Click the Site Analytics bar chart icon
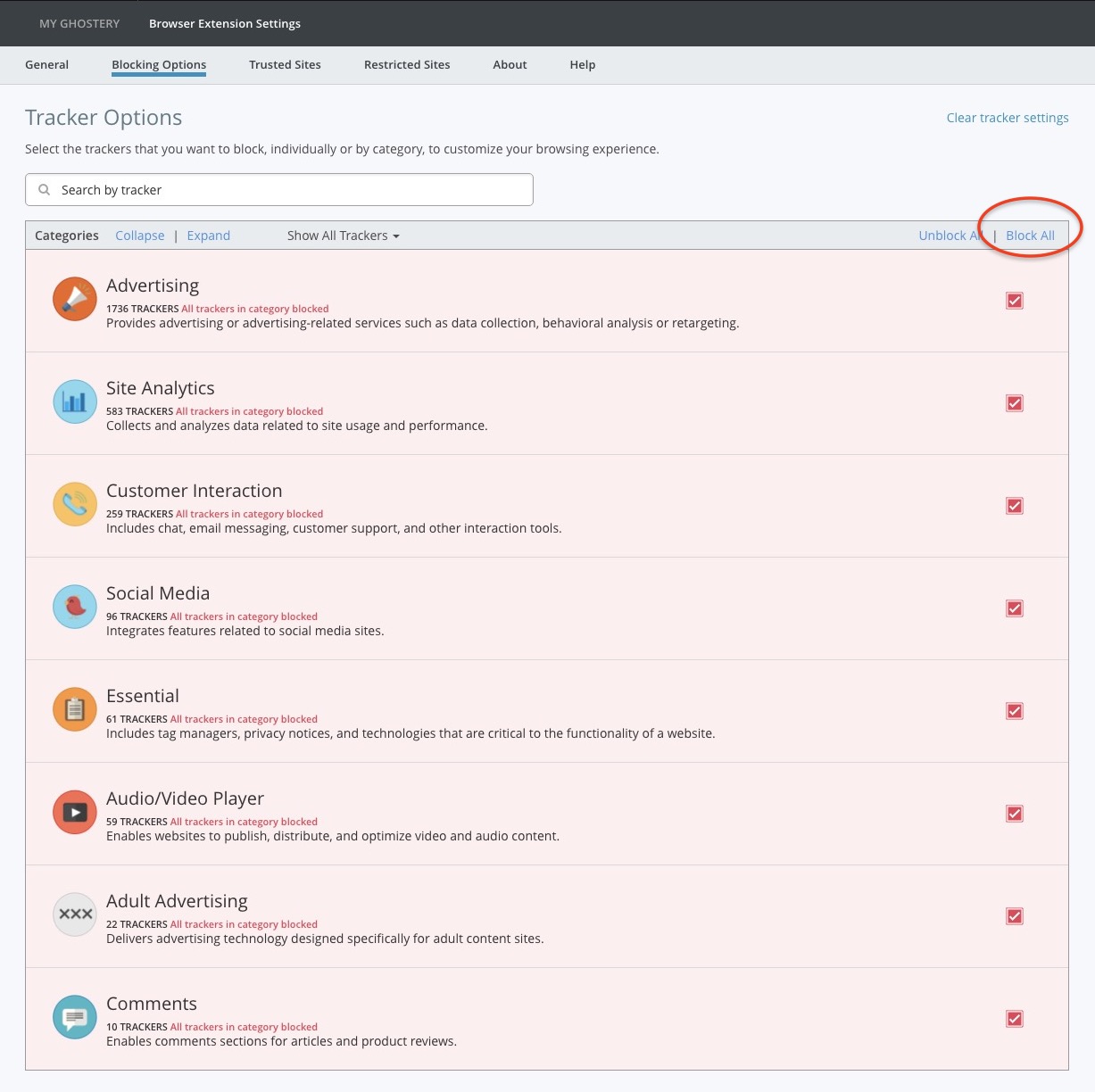This screenshot has width=1095, height=1092. click(x=75, y=401)
